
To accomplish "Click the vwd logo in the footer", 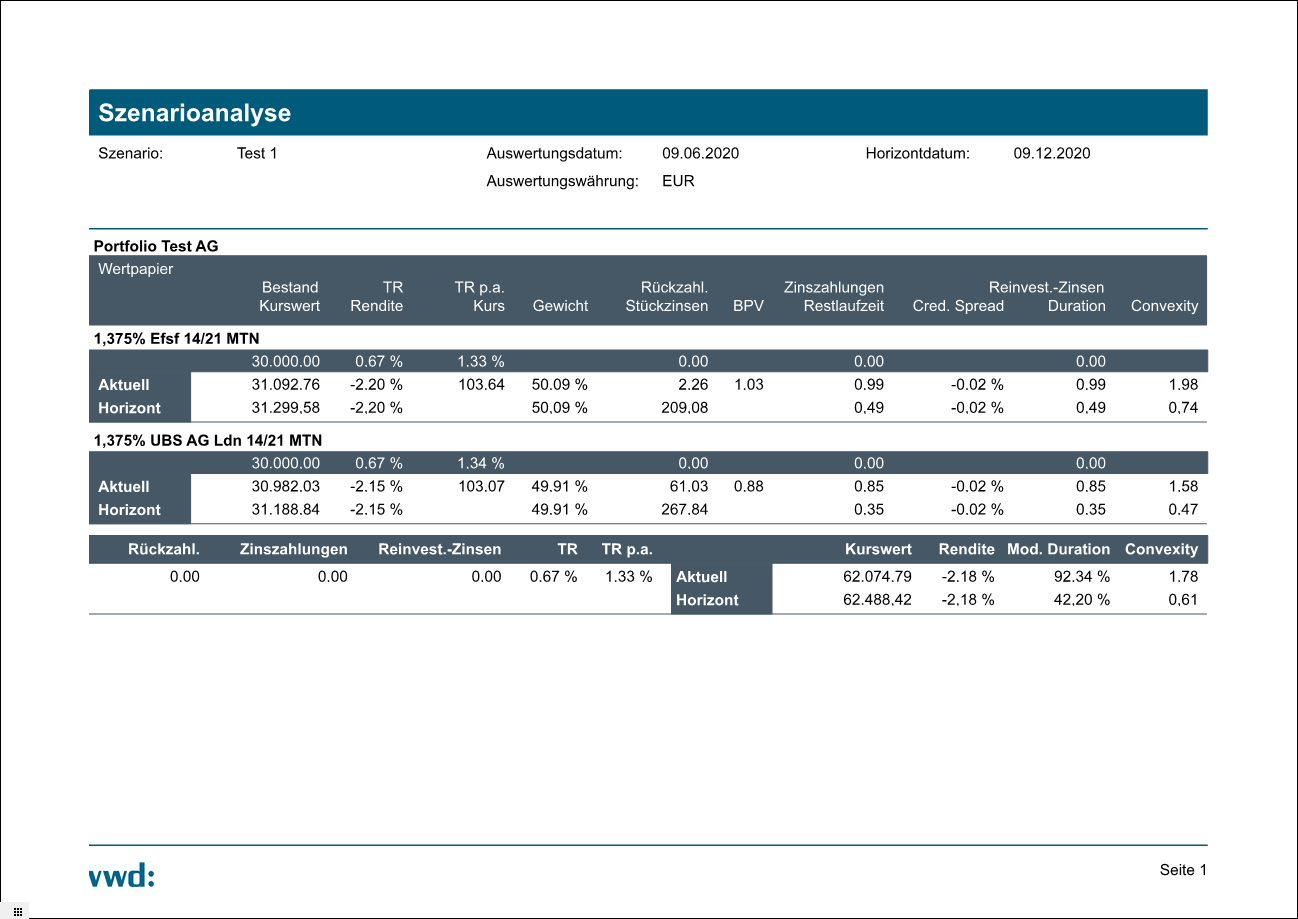I will (x=122, y=877).
